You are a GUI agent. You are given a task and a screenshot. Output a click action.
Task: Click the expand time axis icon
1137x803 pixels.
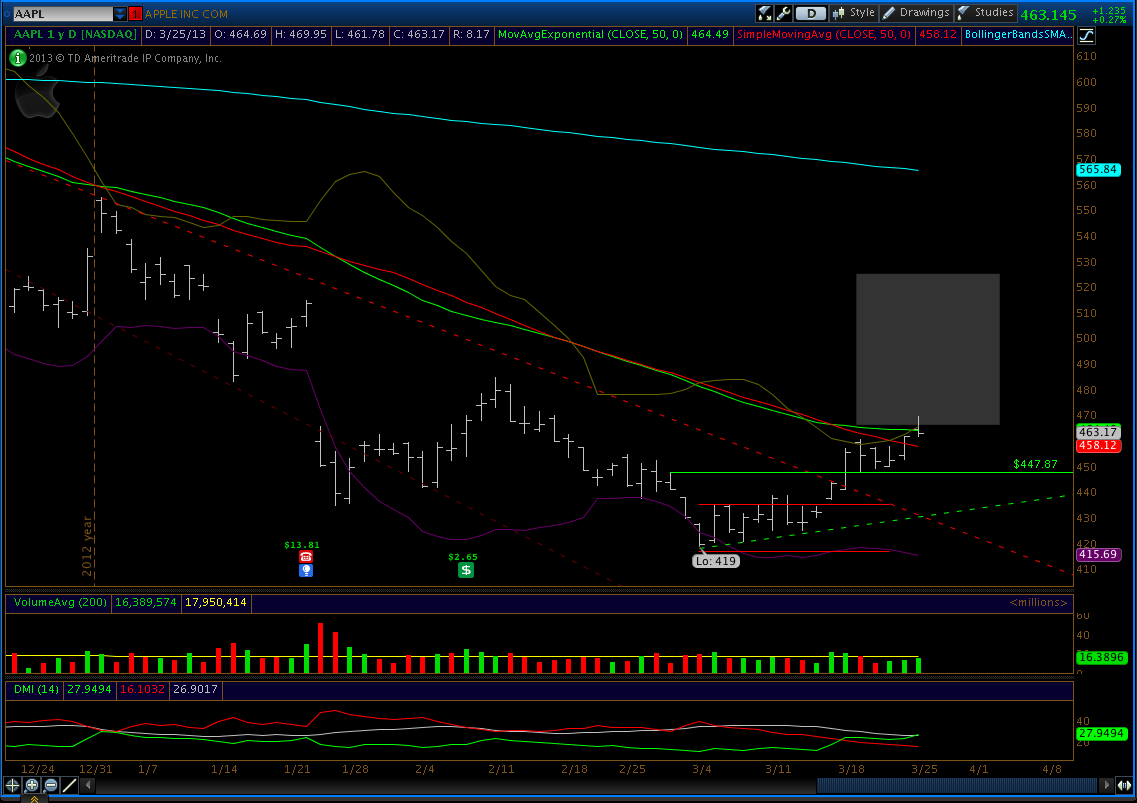[1123, 784]
